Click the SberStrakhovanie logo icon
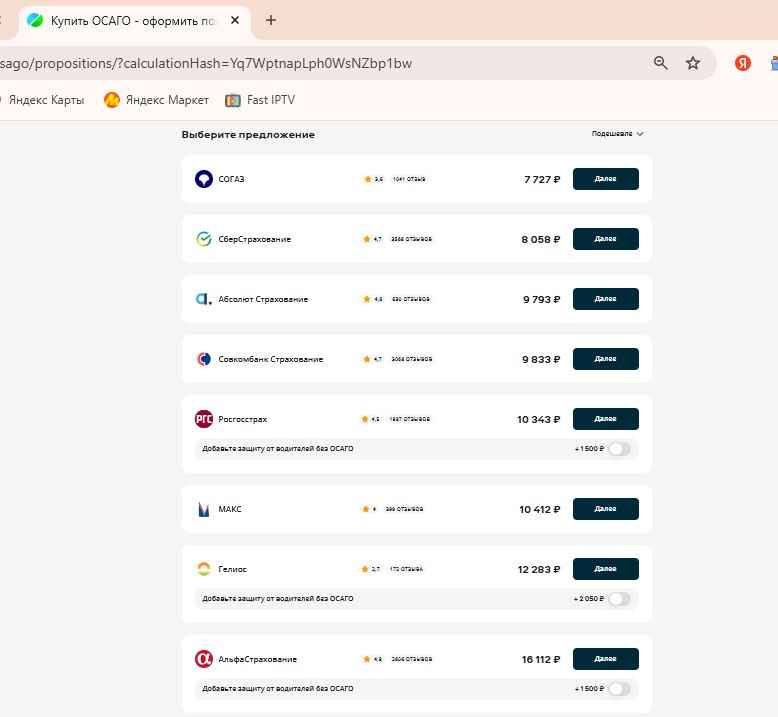The image size is (778, 717). pyautogui.click(x=203, y=239)
